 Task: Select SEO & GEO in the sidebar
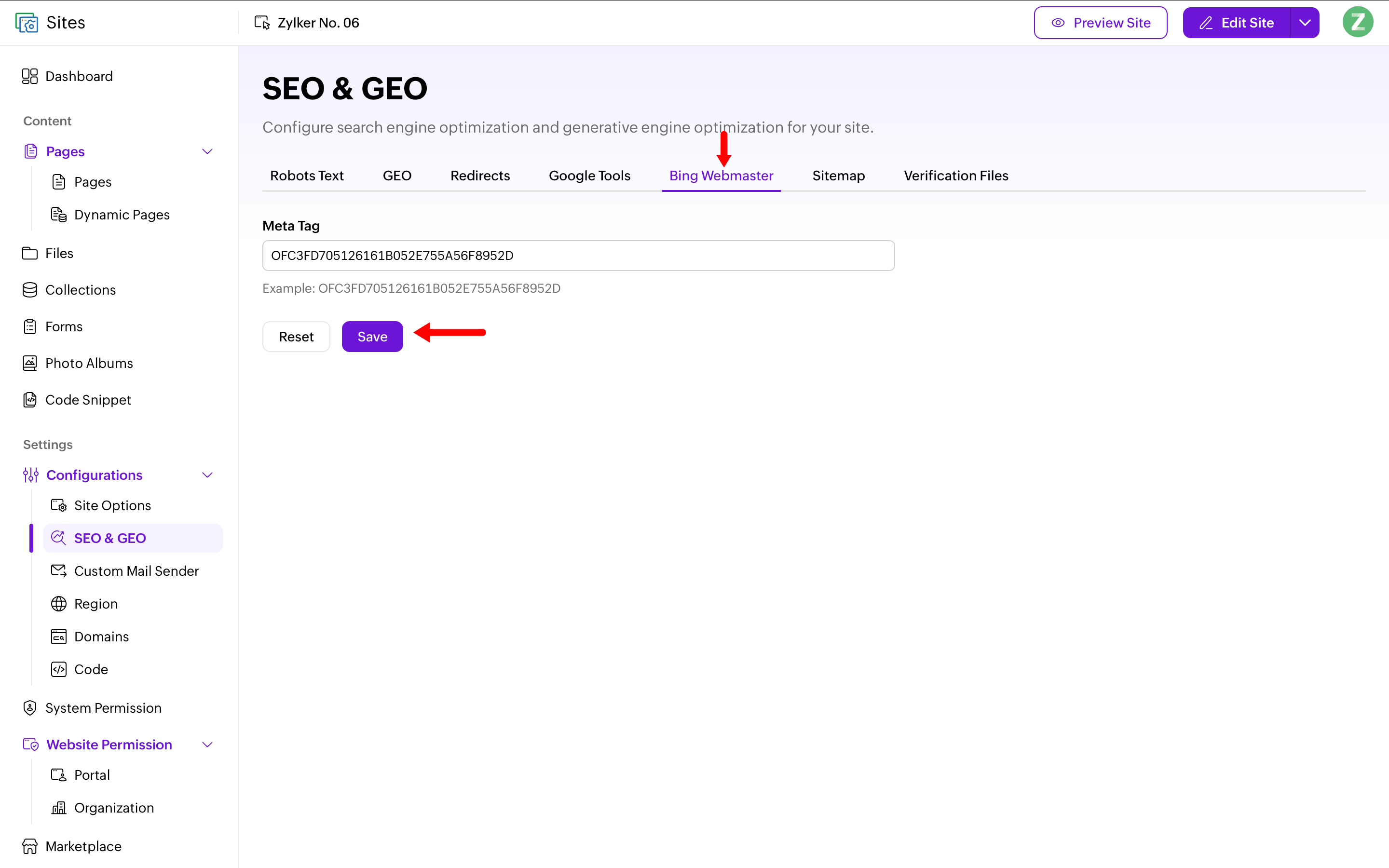[x=133, y=538]
